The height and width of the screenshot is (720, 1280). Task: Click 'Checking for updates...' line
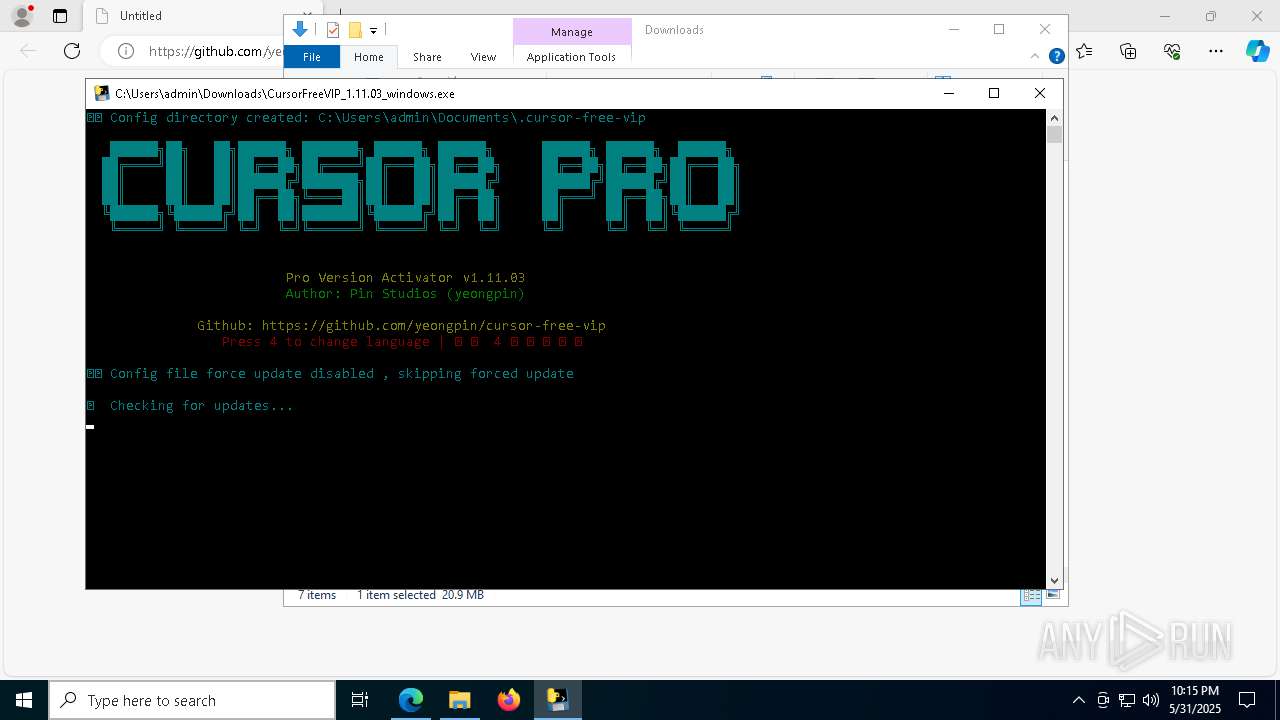(x=201, y=405)
